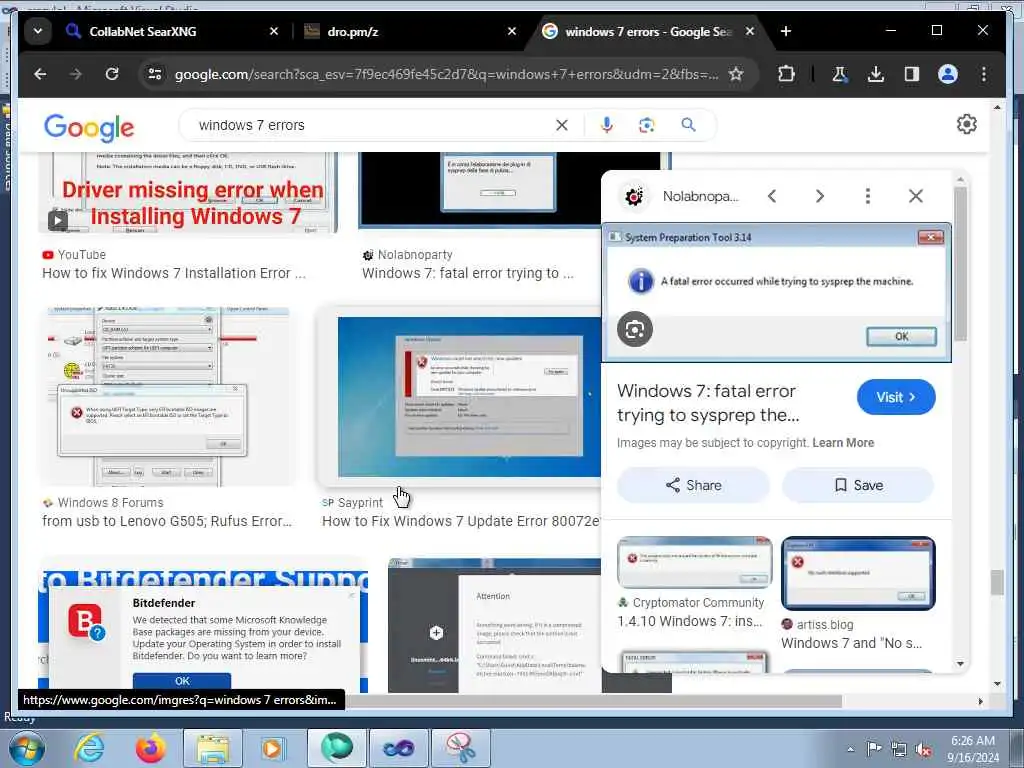The height and width of the screenshot is (768, 1024).
Task: Reload the current page
Action: pos(112,74)
